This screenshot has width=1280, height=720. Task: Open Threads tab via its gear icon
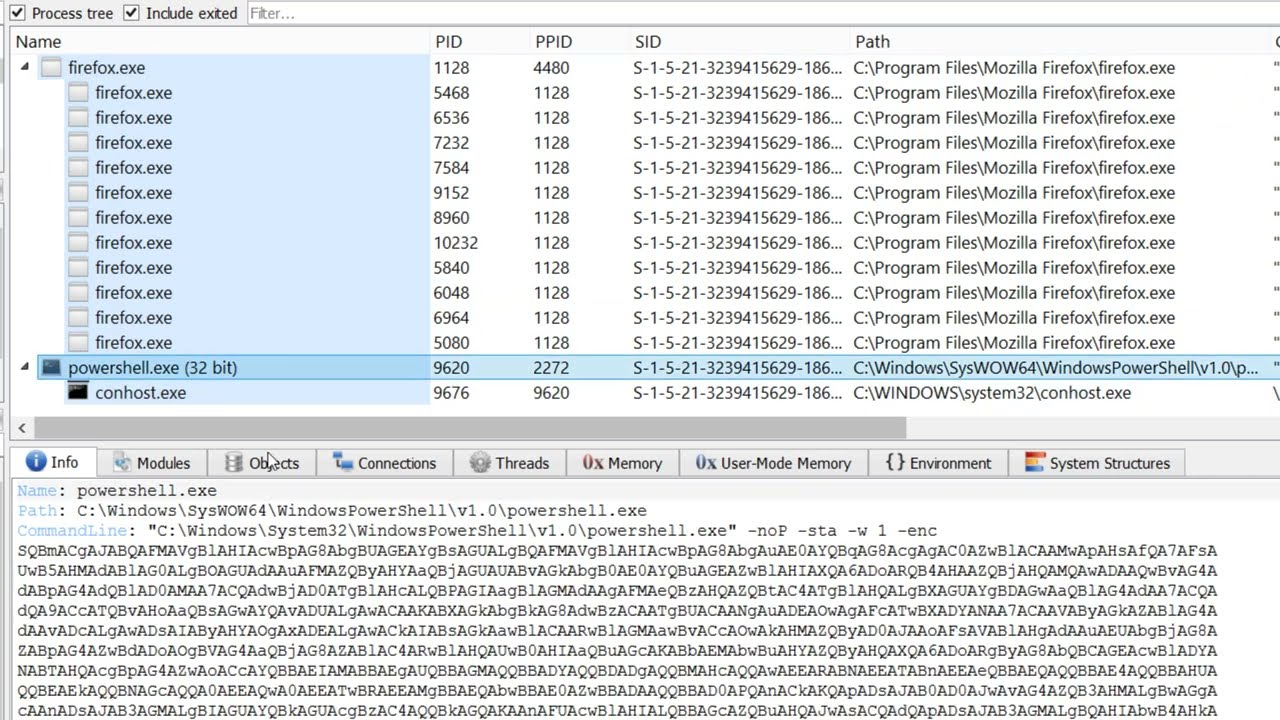pos(480,463)
